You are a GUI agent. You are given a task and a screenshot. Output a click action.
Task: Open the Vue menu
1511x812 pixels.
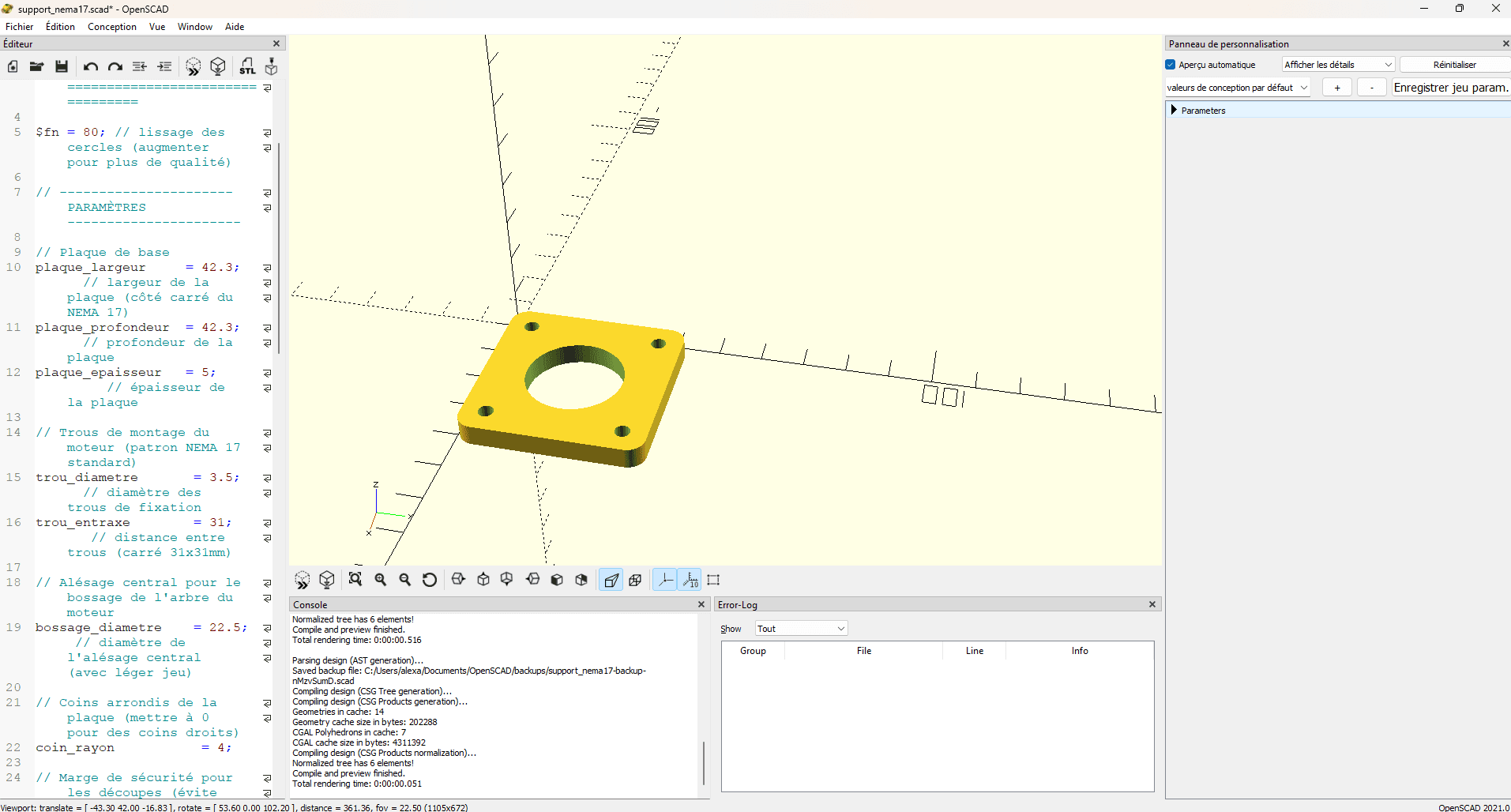157,27
